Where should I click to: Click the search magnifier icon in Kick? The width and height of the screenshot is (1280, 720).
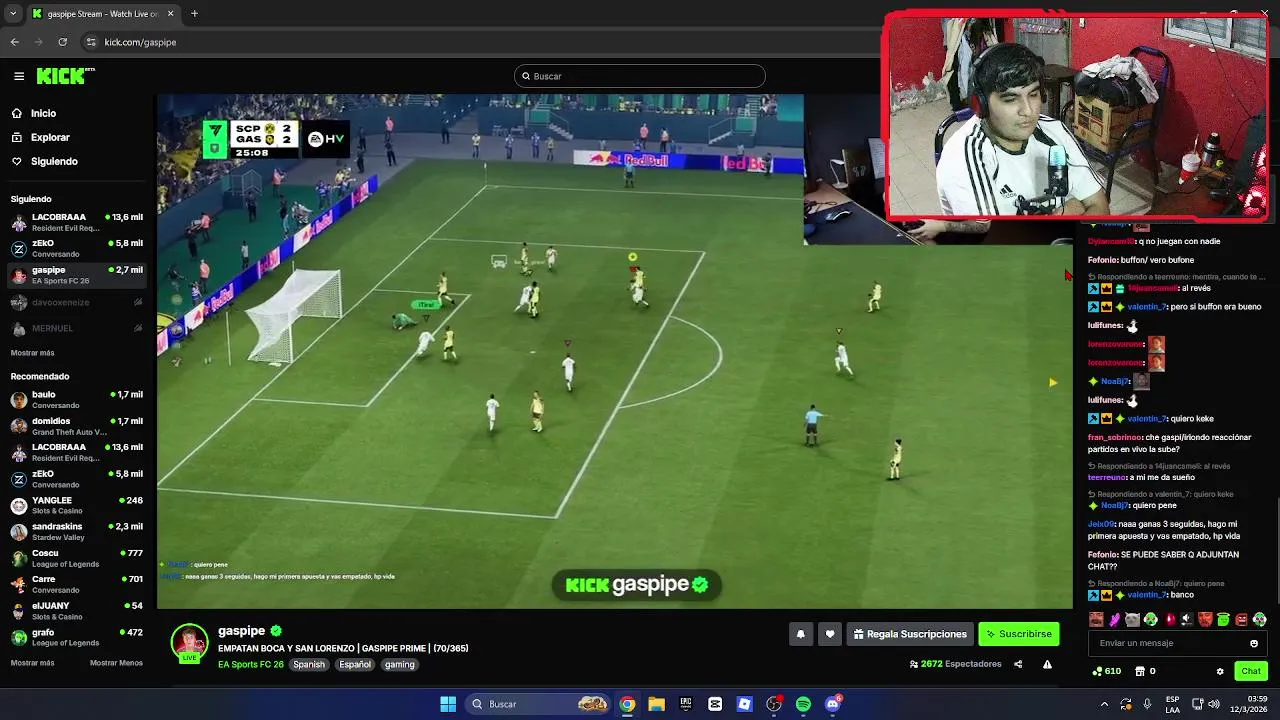526,76
